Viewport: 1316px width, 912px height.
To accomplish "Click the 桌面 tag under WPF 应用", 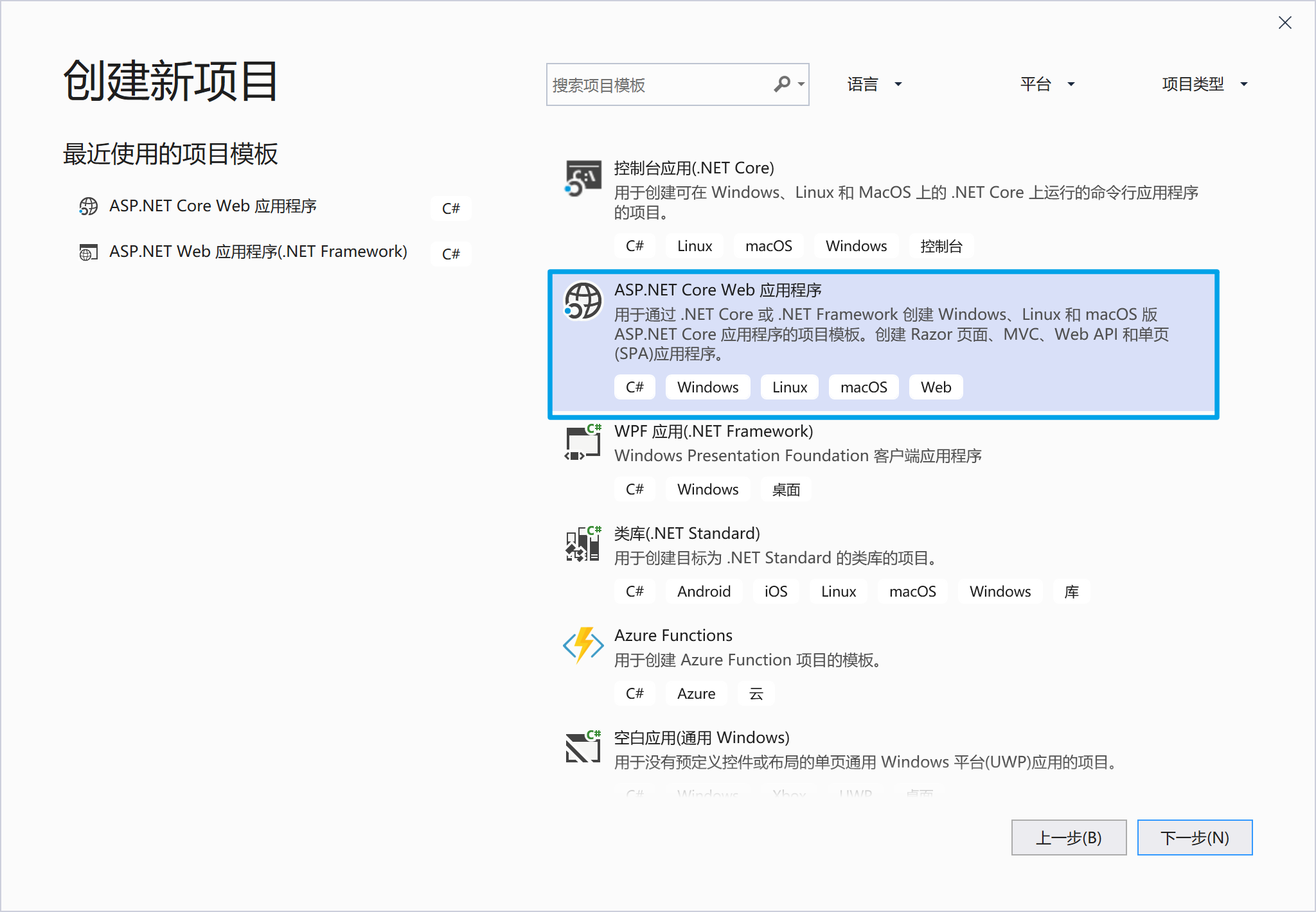I will coord(786,489).
